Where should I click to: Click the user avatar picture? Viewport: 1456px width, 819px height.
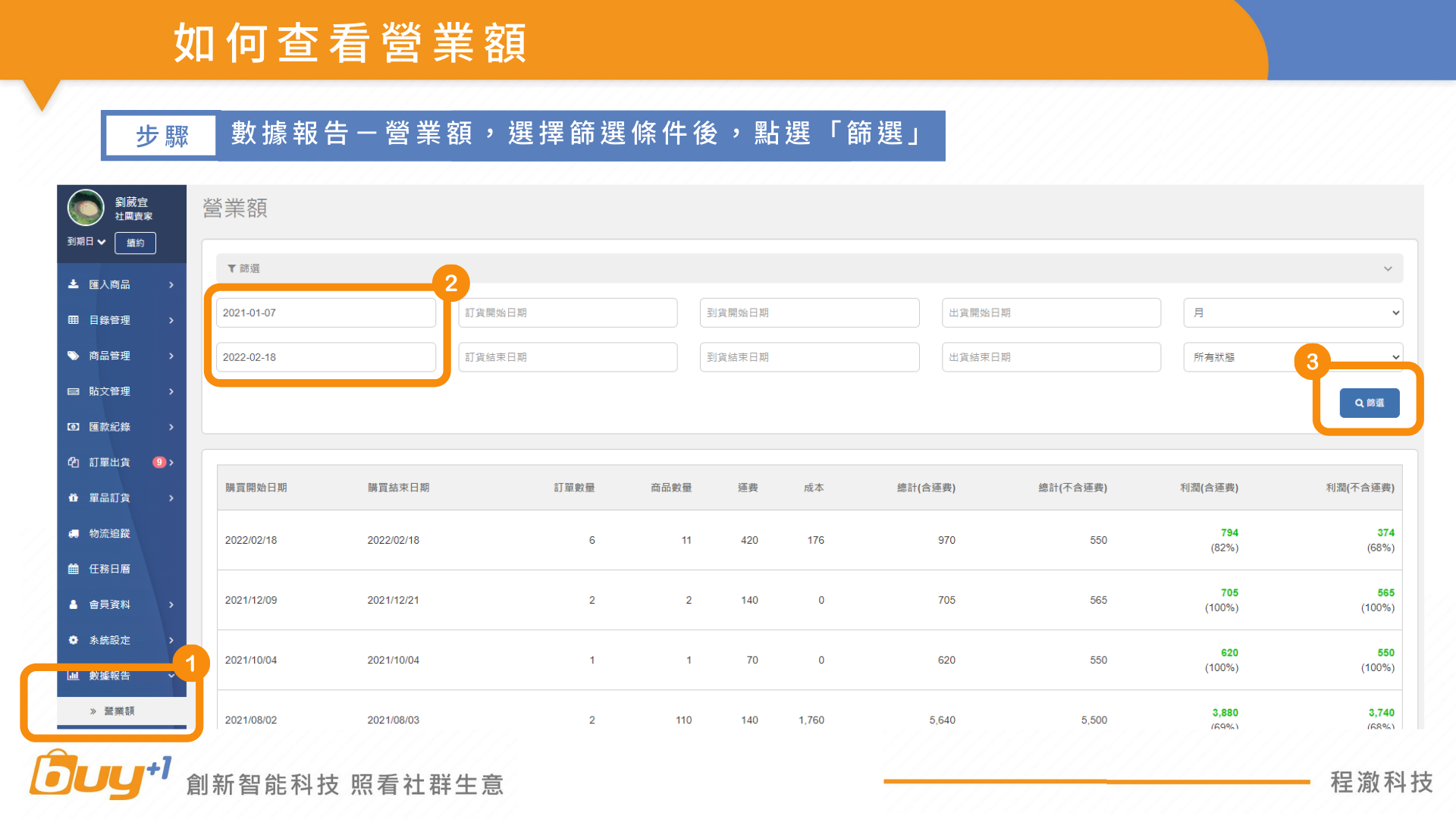86,208
